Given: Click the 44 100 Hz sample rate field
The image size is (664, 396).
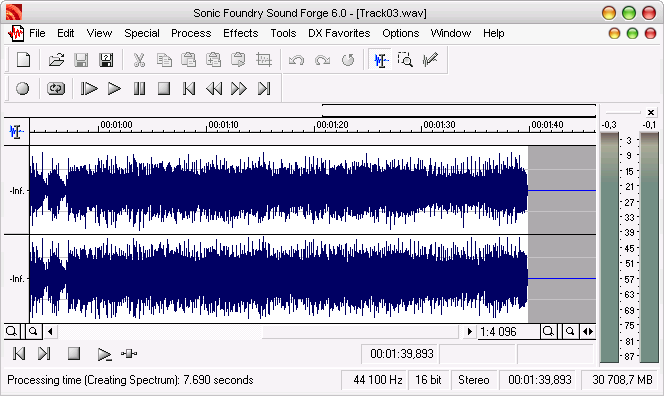Looking at the screenshot, I should (x=374, y=380).
